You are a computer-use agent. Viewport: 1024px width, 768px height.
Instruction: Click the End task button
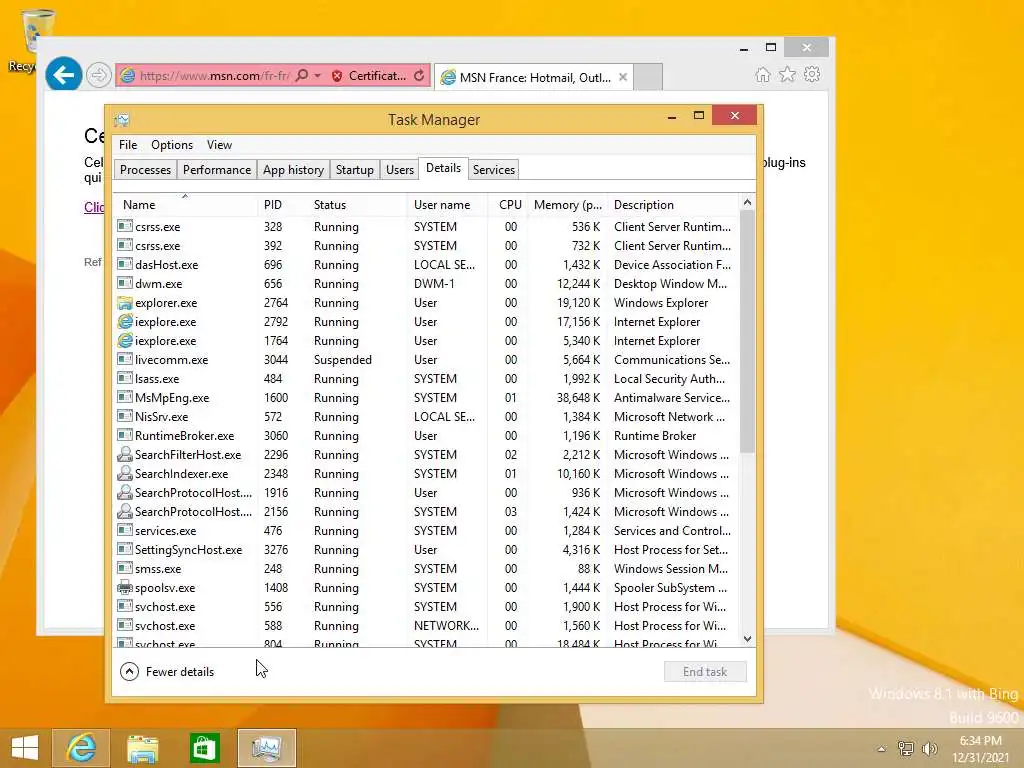pyautogui.click(x=705, y=671)
